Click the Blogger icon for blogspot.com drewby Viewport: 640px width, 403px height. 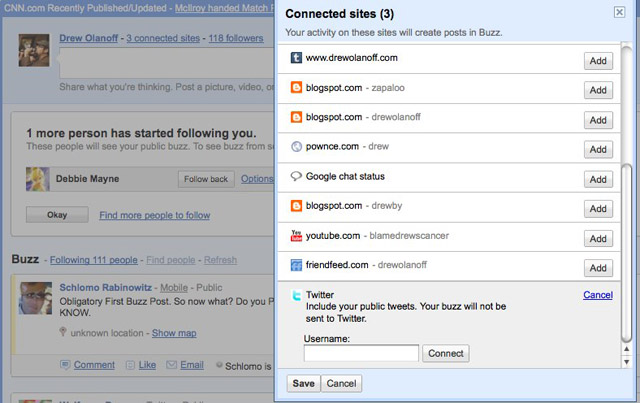coord(296,206)
